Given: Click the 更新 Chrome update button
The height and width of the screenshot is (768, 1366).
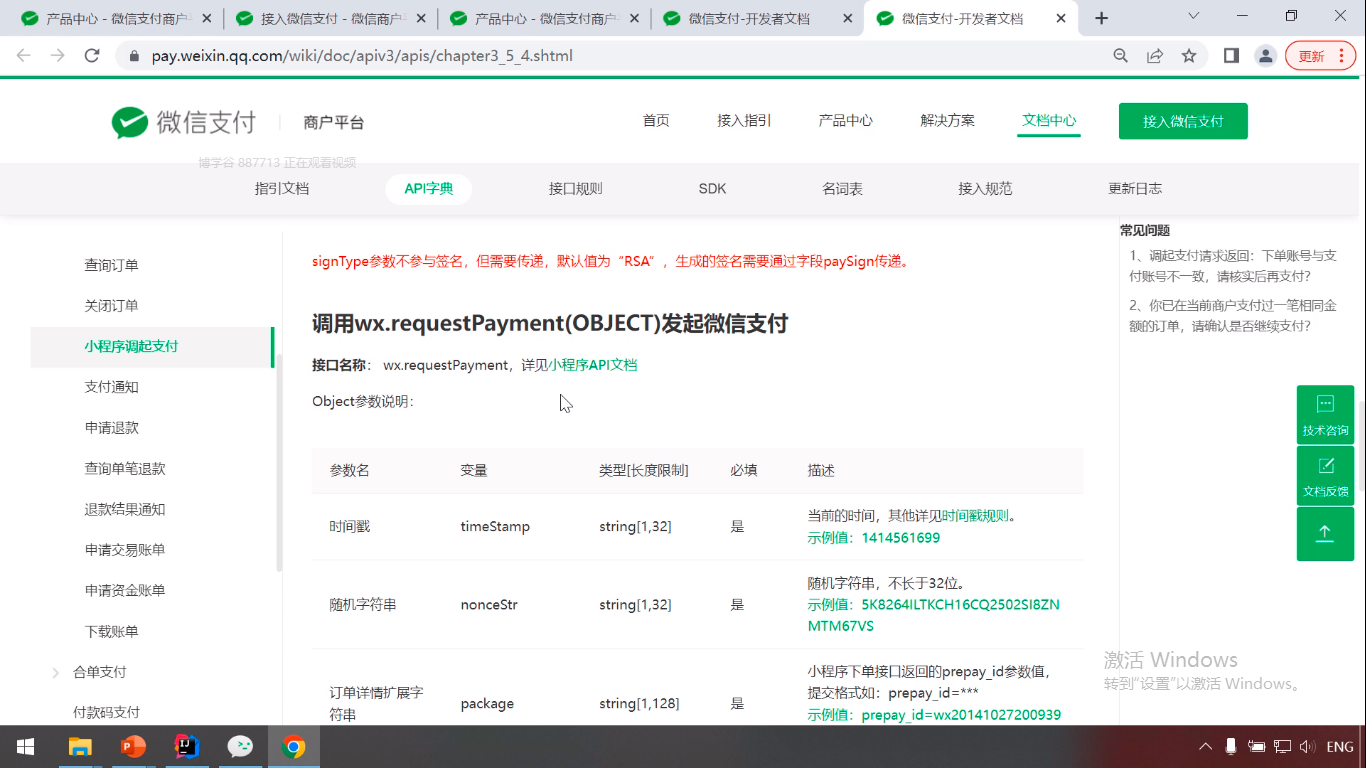Looking at the screenshot, I should (x=1318, y=56).
